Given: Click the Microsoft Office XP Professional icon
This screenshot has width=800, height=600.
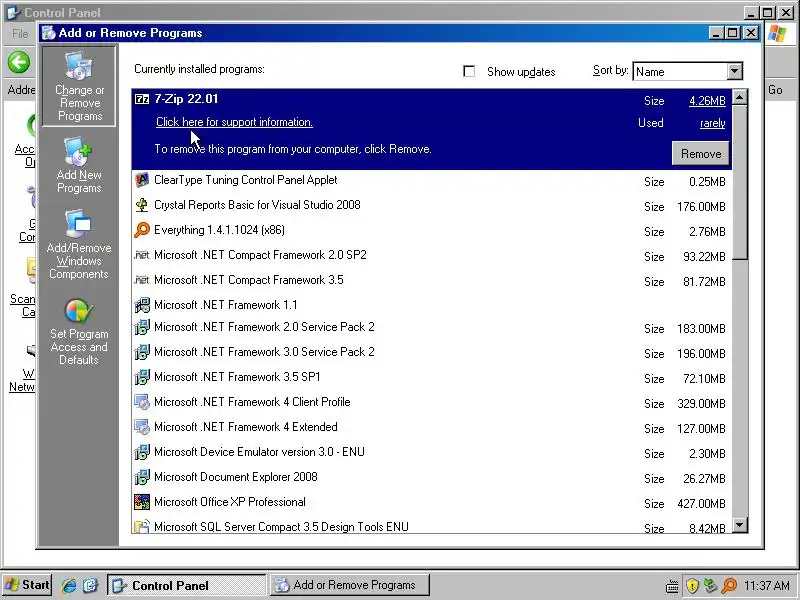Looking at the screenshot, I should coord(142,502).
